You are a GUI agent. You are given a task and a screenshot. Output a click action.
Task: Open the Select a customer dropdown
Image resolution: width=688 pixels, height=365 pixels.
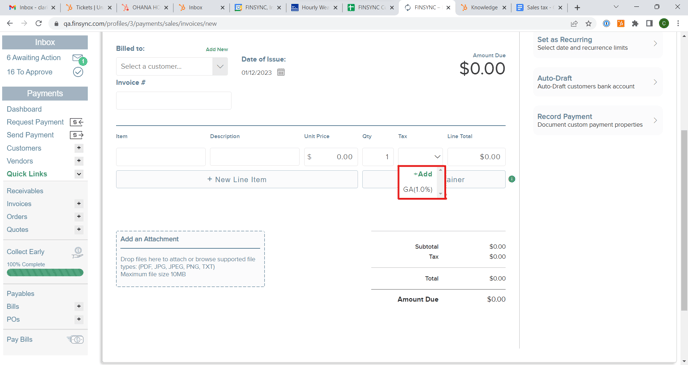click(172, 66)
